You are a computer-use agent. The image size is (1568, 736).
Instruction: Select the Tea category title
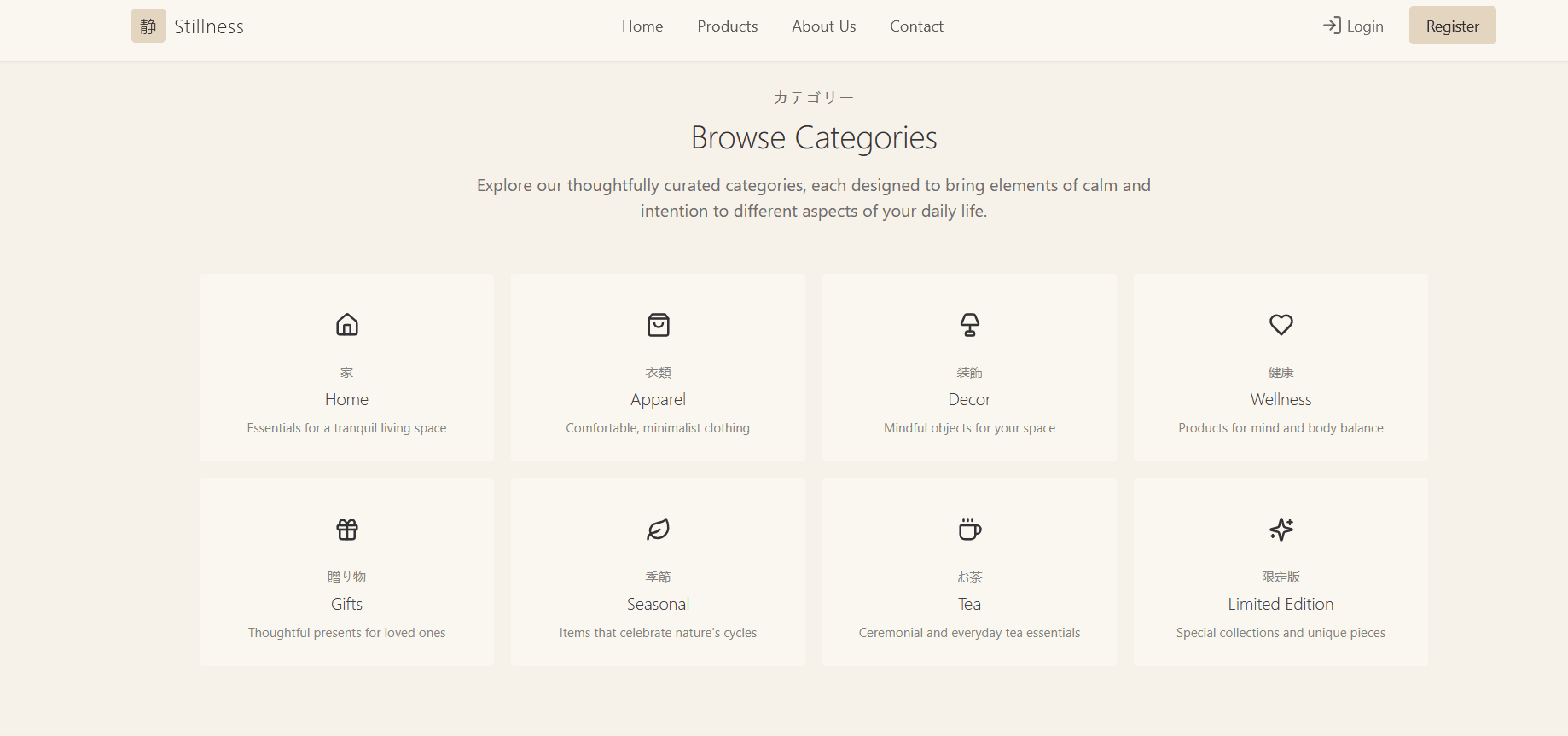970,604
